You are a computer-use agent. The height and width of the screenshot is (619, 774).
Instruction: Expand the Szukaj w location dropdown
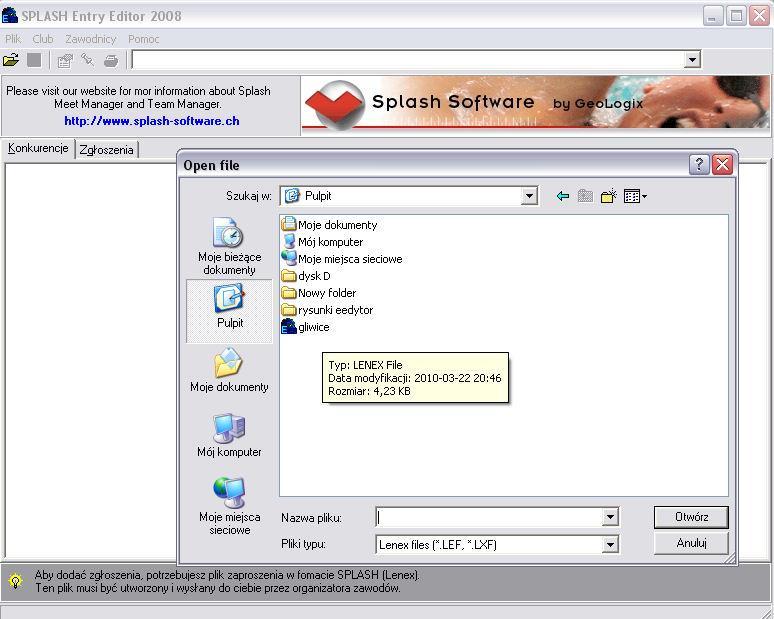click(529, 196)
